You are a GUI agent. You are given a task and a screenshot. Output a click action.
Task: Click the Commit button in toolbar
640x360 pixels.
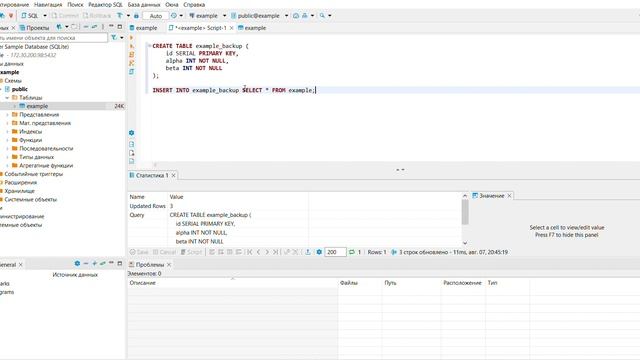(x=65, y=16)
